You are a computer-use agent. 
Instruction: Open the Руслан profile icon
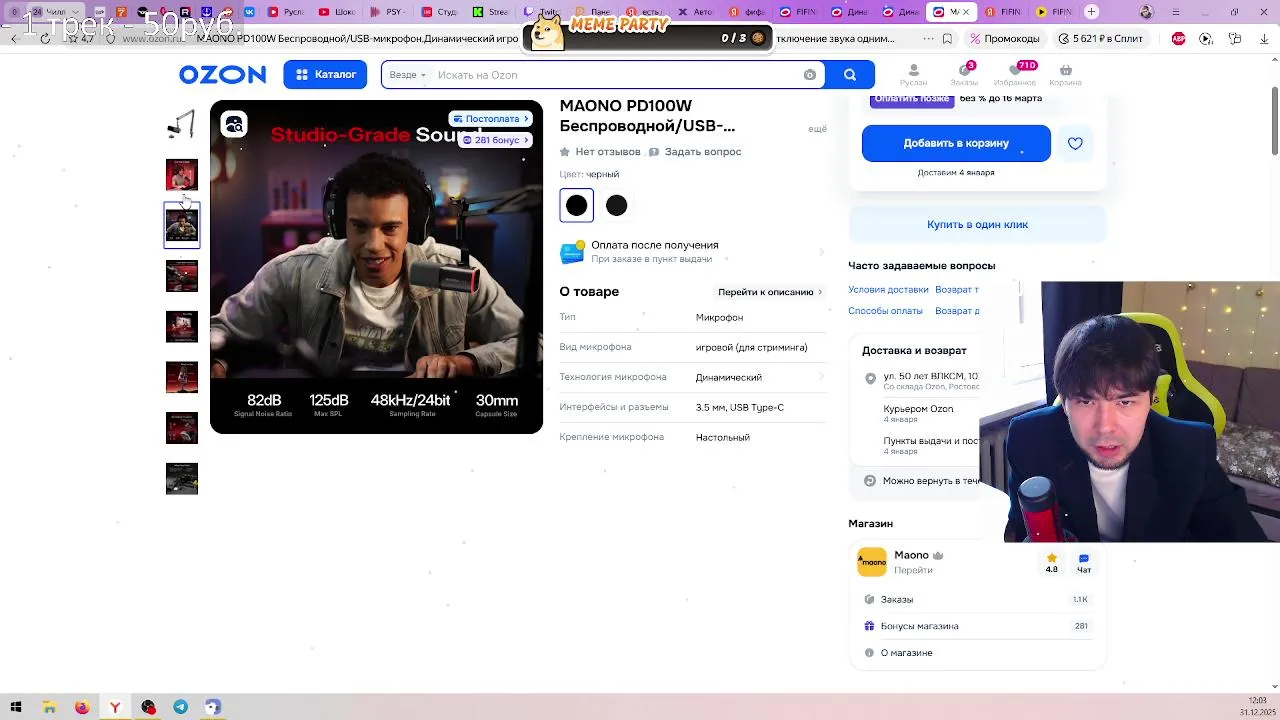point(913,75)
